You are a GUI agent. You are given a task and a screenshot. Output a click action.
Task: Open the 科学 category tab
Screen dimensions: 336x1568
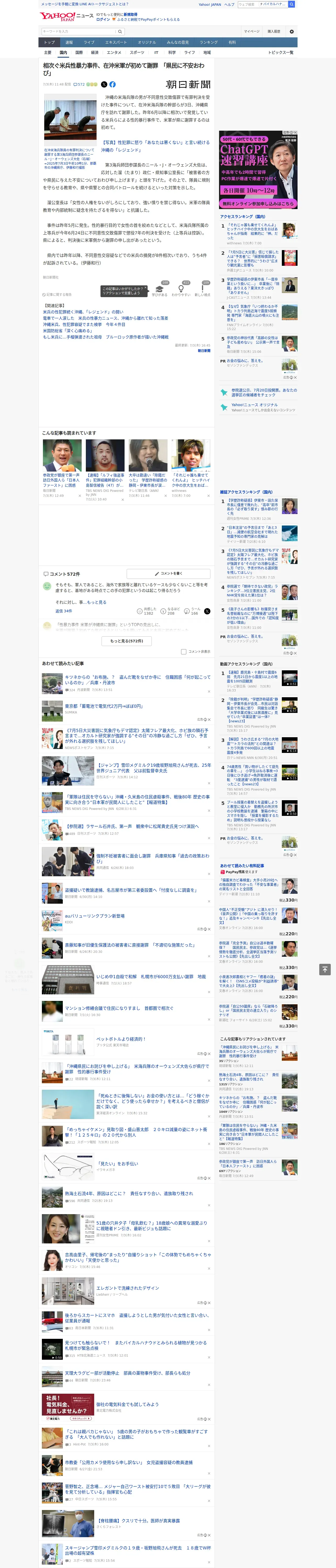(172, 52)
